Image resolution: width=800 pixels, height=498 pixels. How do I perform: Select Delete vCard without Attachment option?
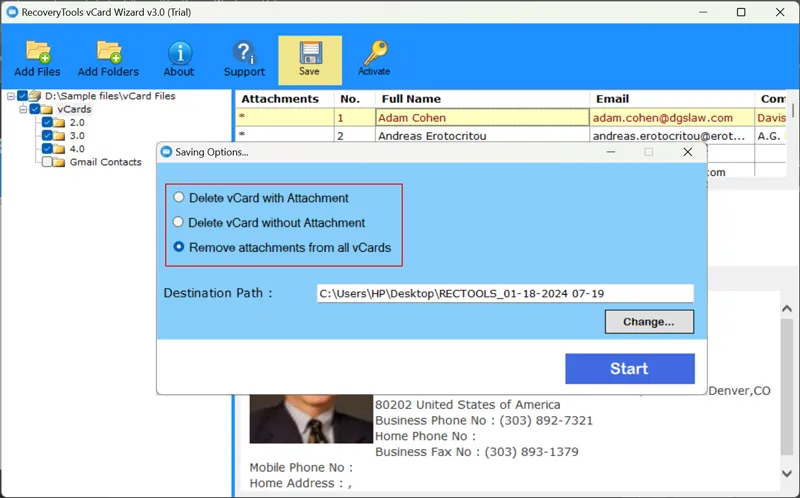coord(178,222)
